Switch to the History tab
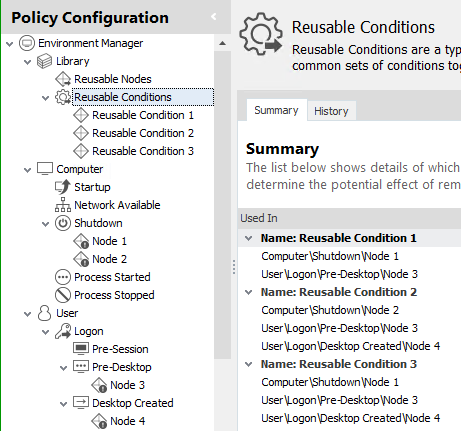Screen dimensions: 461x431 pyautogui.click(x=331, y=111)
